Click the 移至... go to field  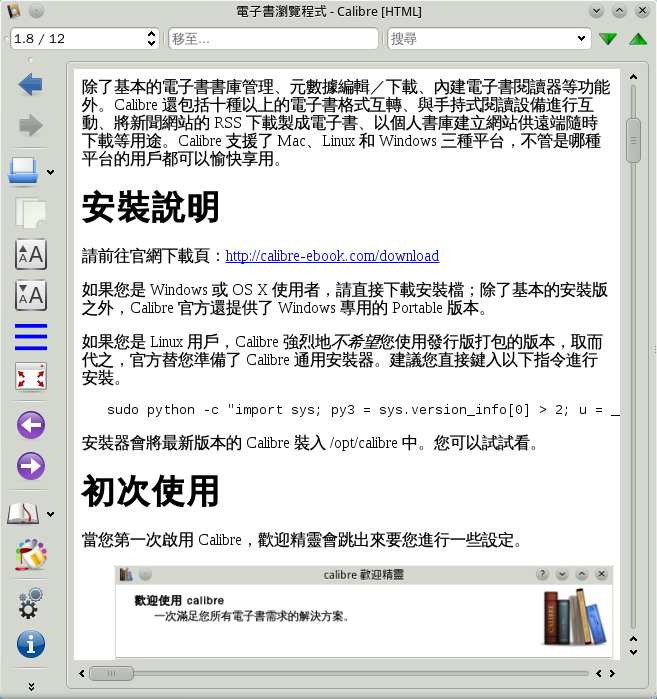(x=273, y=39)
